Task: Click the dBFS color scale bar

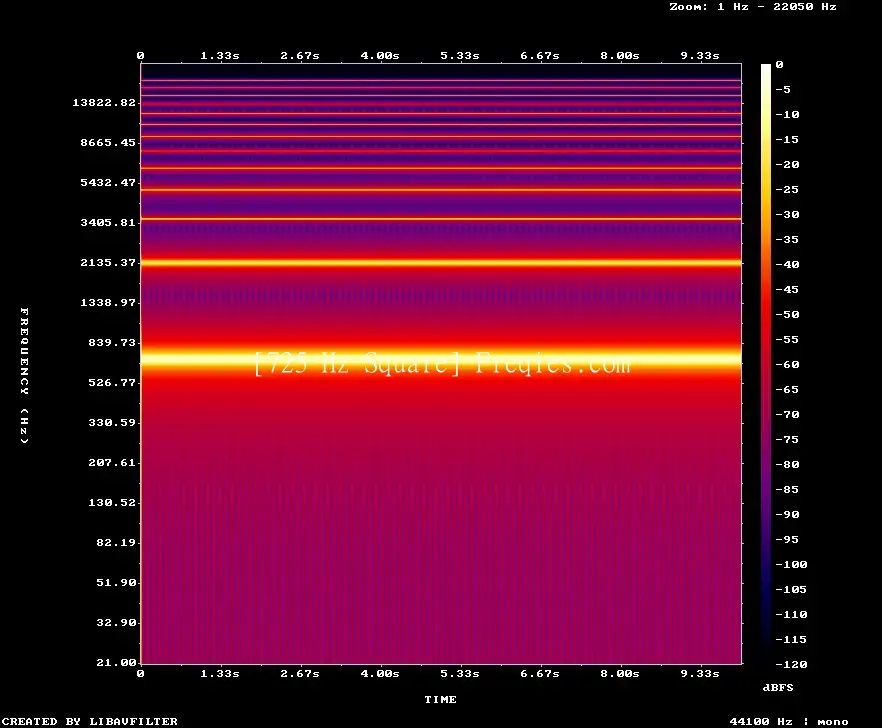Action: (766, 364)
